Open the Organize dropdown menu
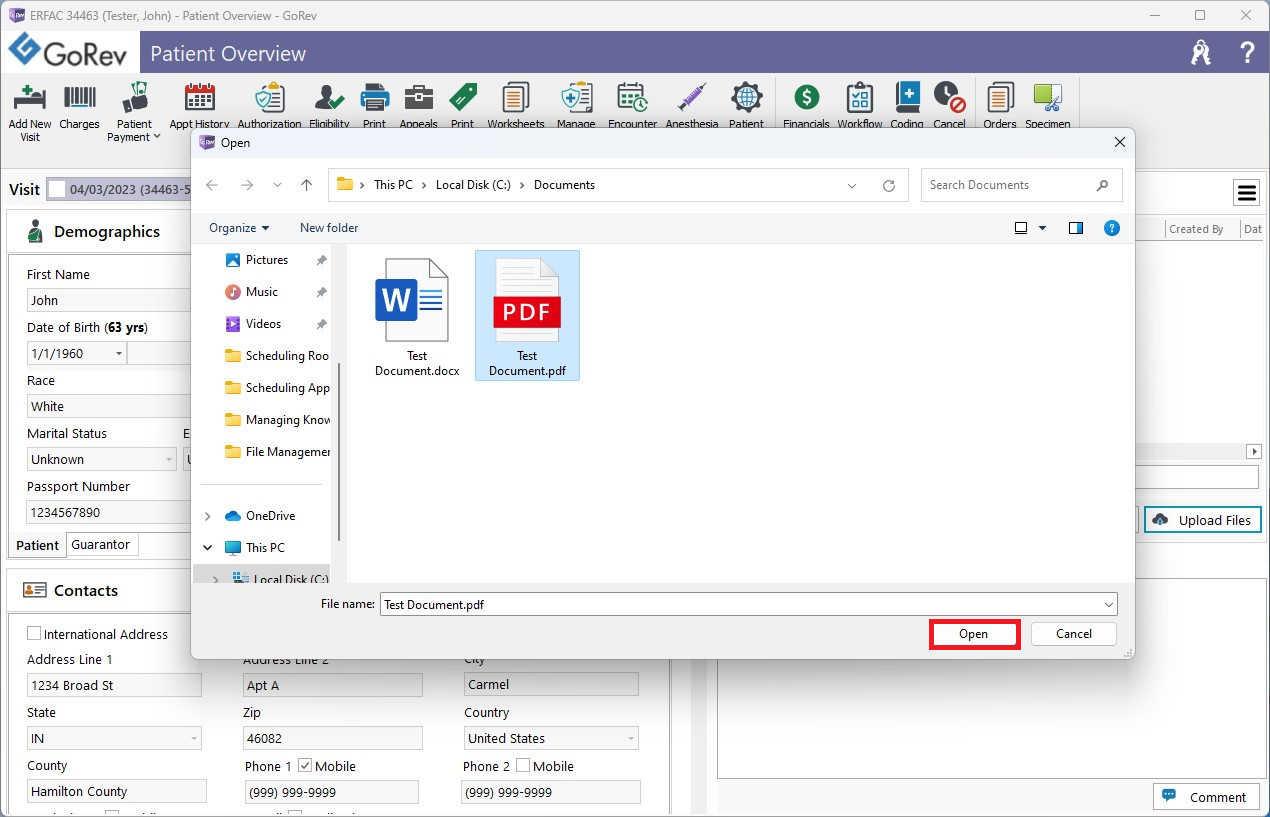The height and width of the screenshot is (817, 1270). point(239,228)
